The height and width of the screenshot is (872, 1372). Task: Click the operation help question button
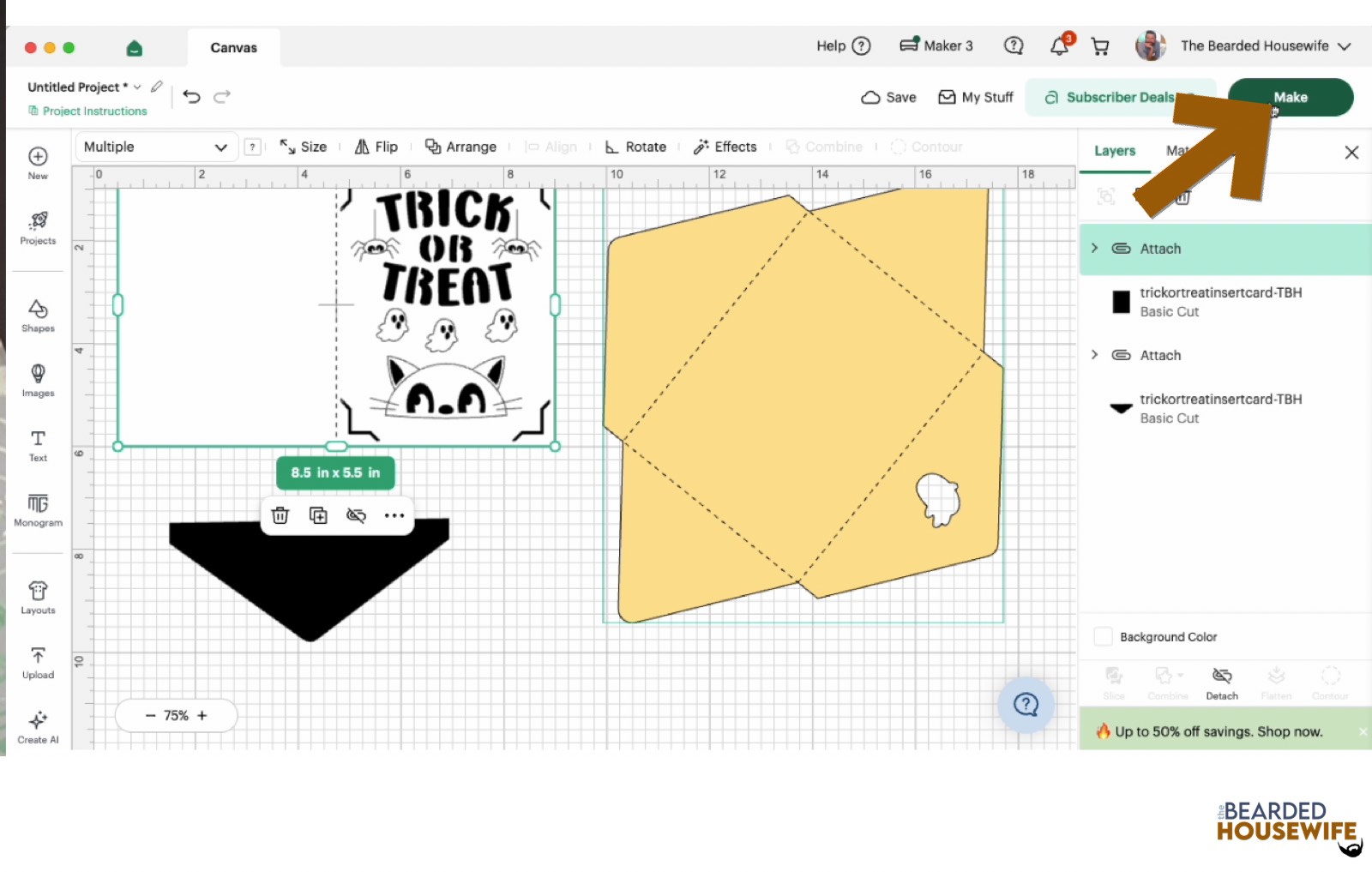pyautogui.click(x=252, y=147)
